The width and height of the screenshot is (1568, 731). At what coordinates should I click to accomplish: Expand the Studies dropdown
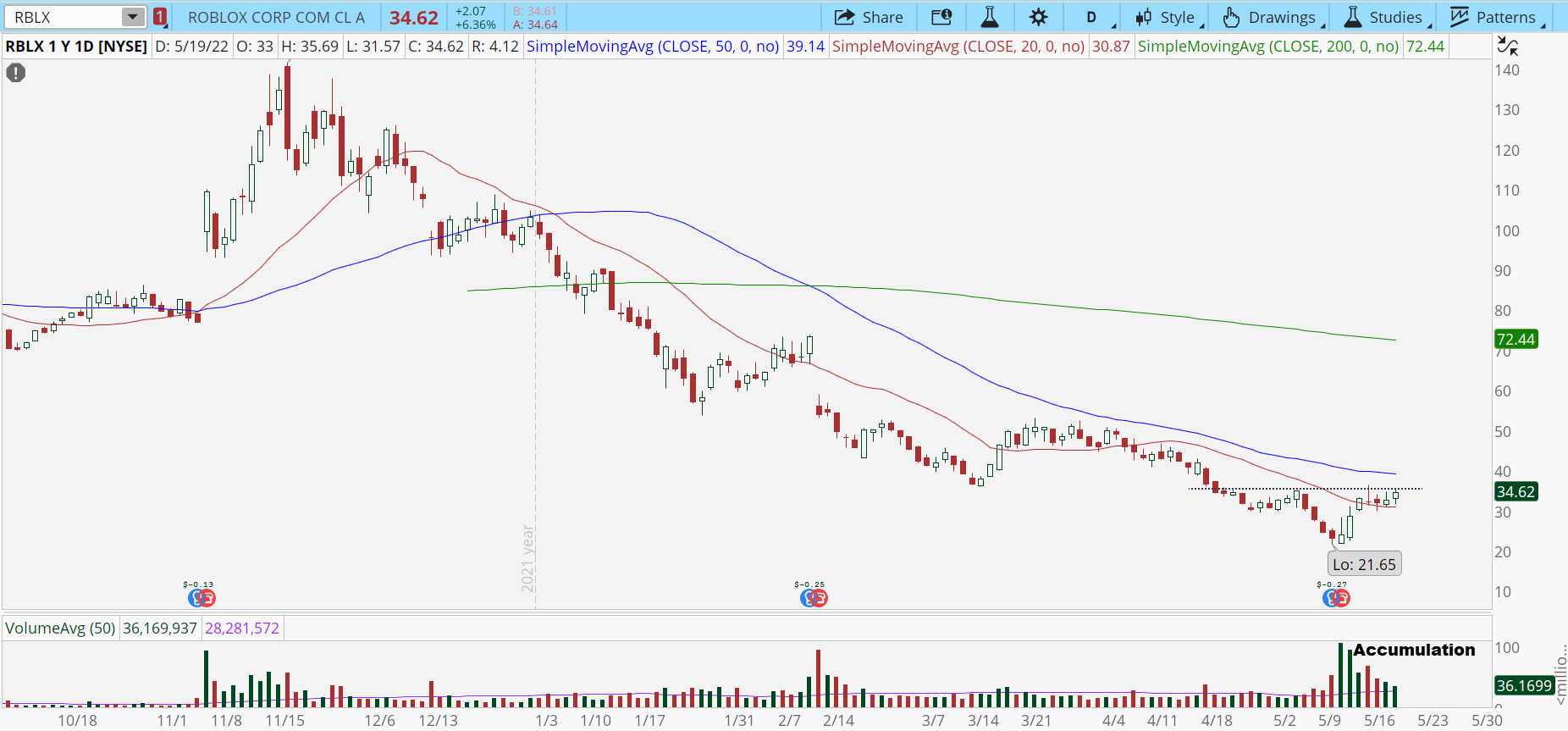click(x=1384, y=17)
